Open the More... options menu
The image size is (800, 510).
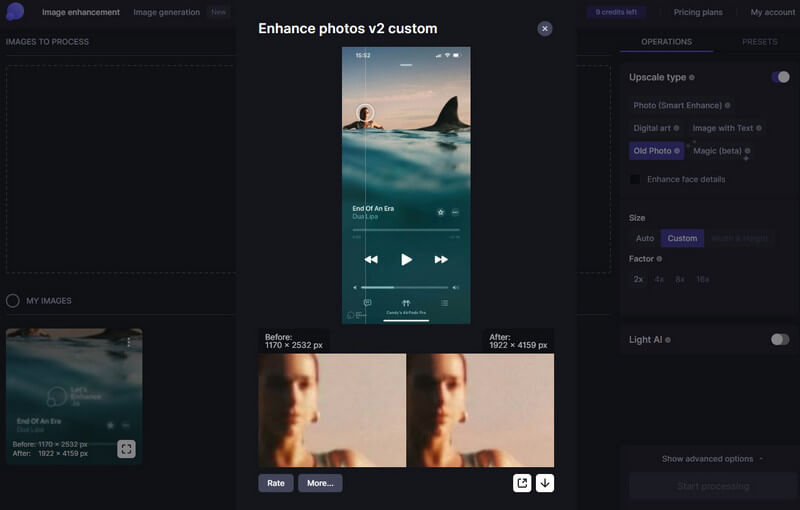click(x=320, y=483)
